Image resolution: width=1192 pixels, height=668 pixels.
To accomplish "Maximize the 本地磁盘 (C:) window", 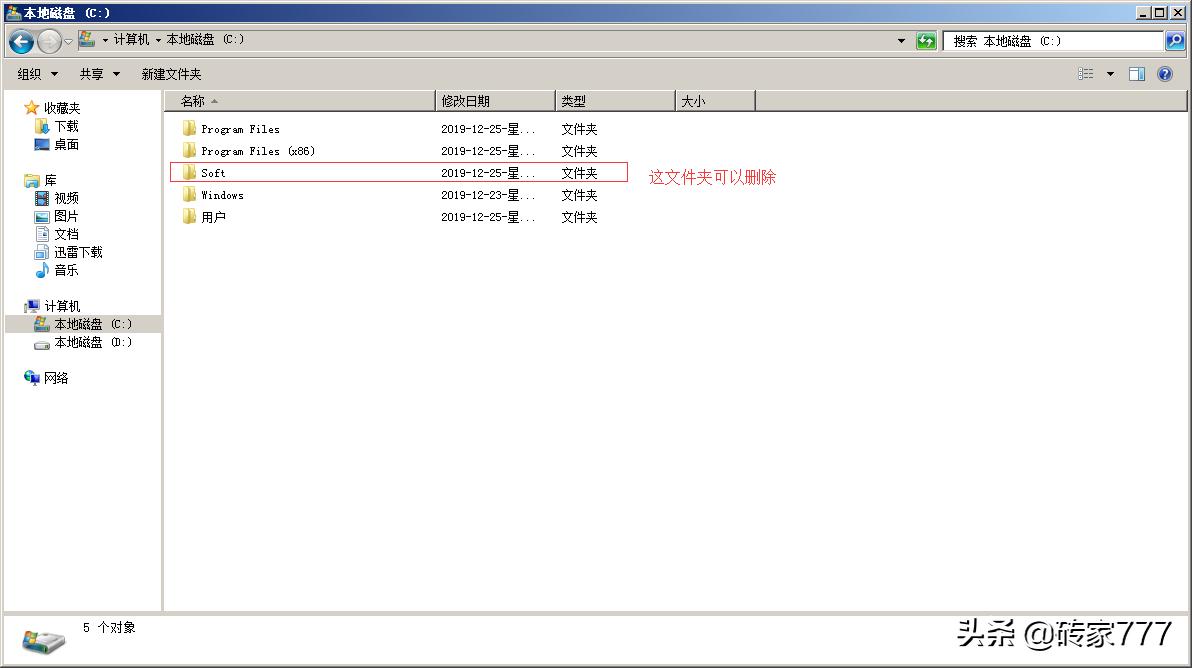I will click(x=1159, y=12).
